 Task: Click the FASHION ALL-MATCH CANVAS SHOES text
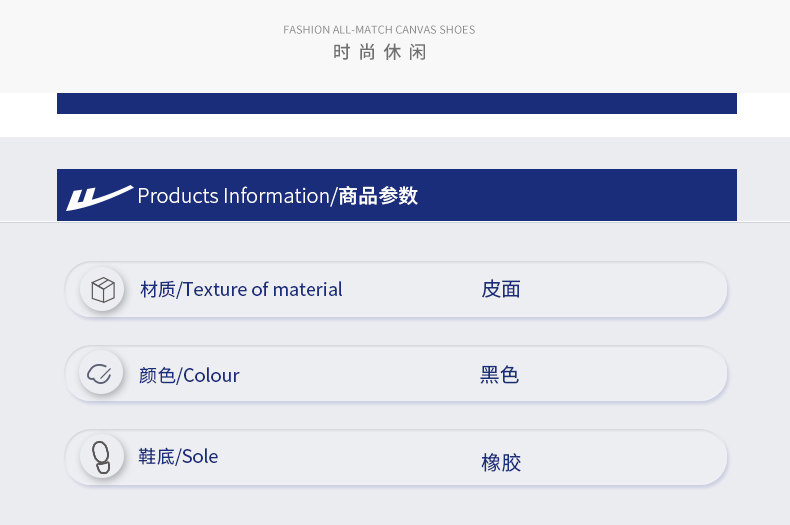379,30
